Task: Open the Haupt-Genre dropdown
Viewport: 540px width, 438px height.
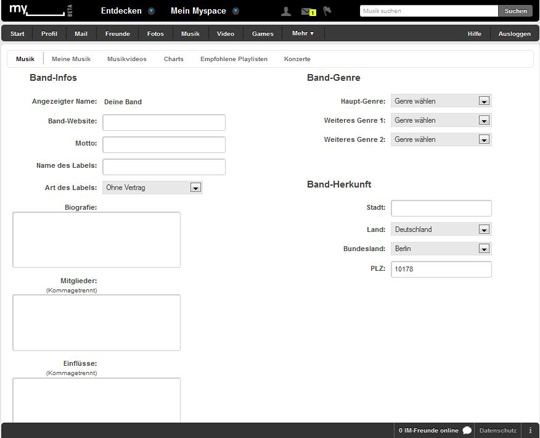Action: coord(441,101)
